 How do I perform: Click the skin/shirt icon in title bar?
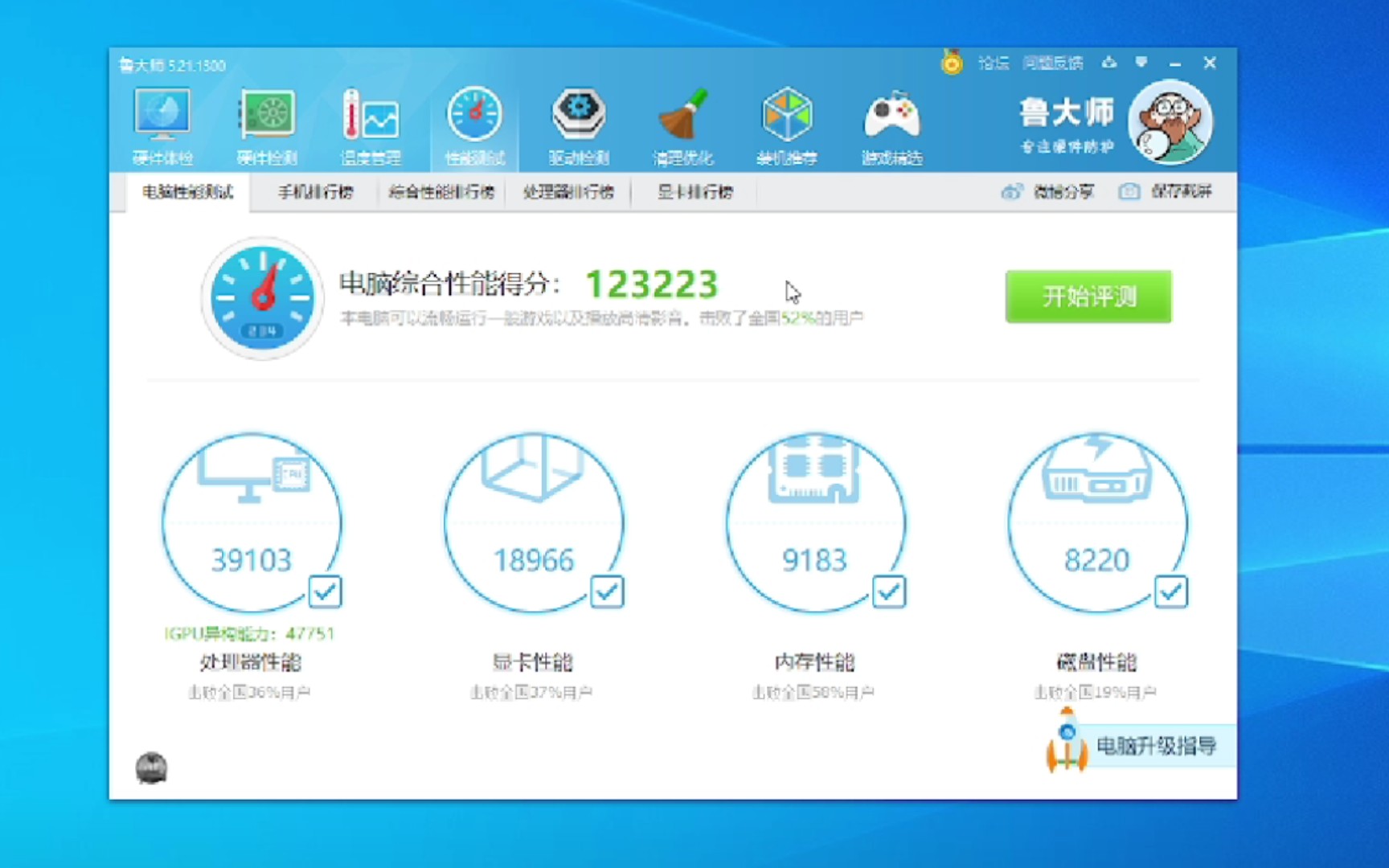pos(1109,63)
